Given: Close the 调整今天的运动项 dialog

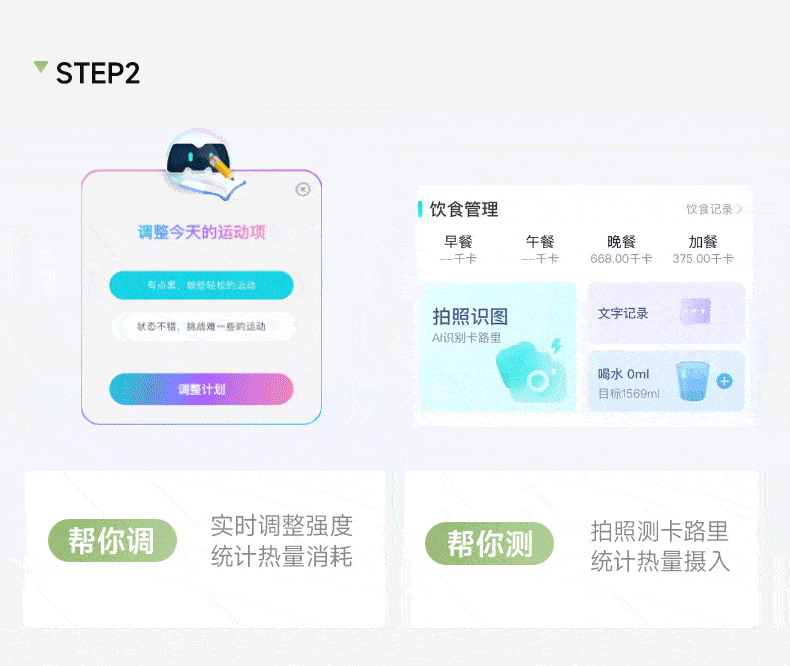Looking at the screenshot, I should pyautogui.click(x=302, y=189).
